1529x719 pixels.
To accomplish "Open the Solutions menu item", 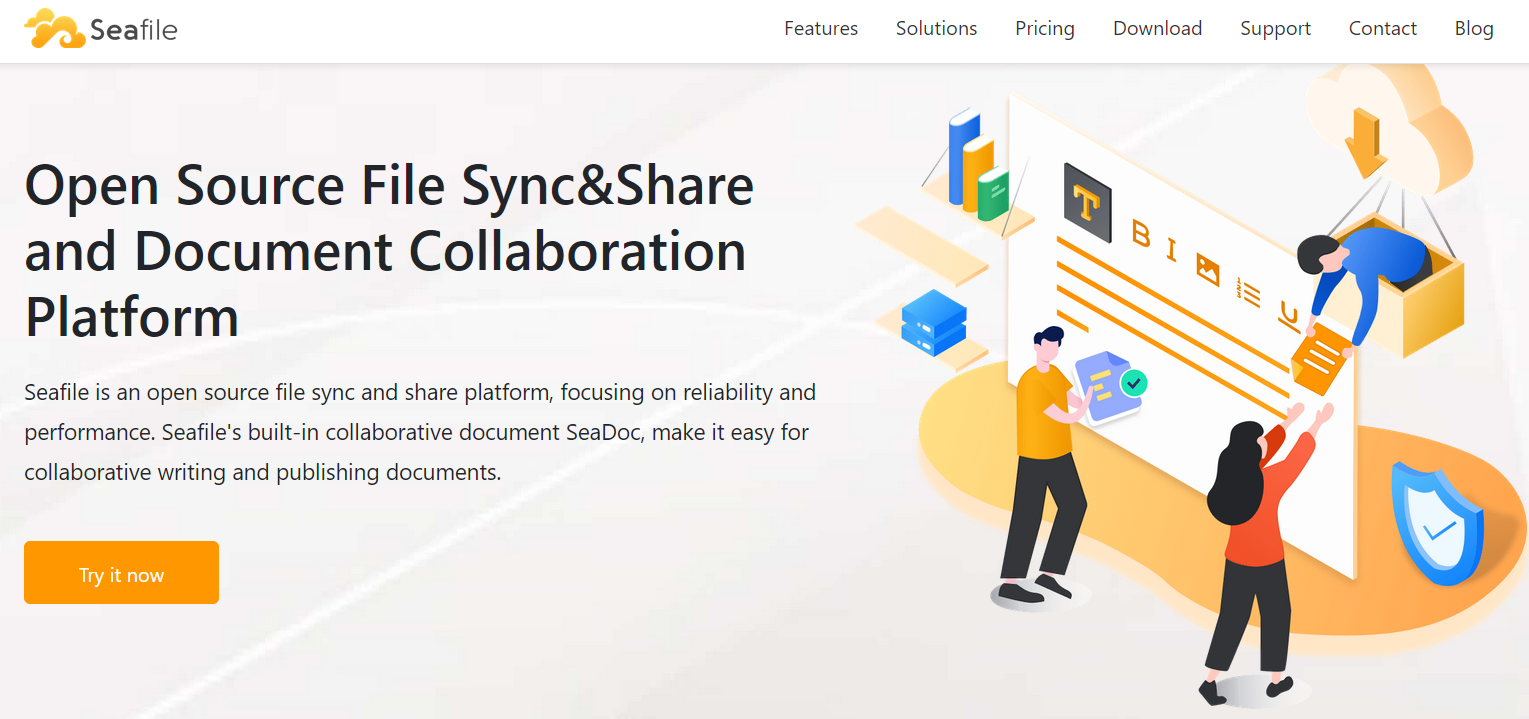I will coord(936,29).
